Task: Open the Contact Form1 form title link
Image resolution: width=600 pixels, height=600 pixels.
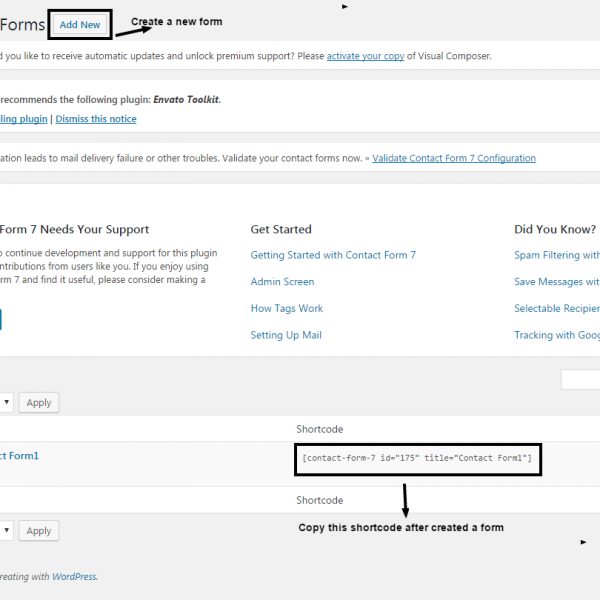Action: (20, 456)
